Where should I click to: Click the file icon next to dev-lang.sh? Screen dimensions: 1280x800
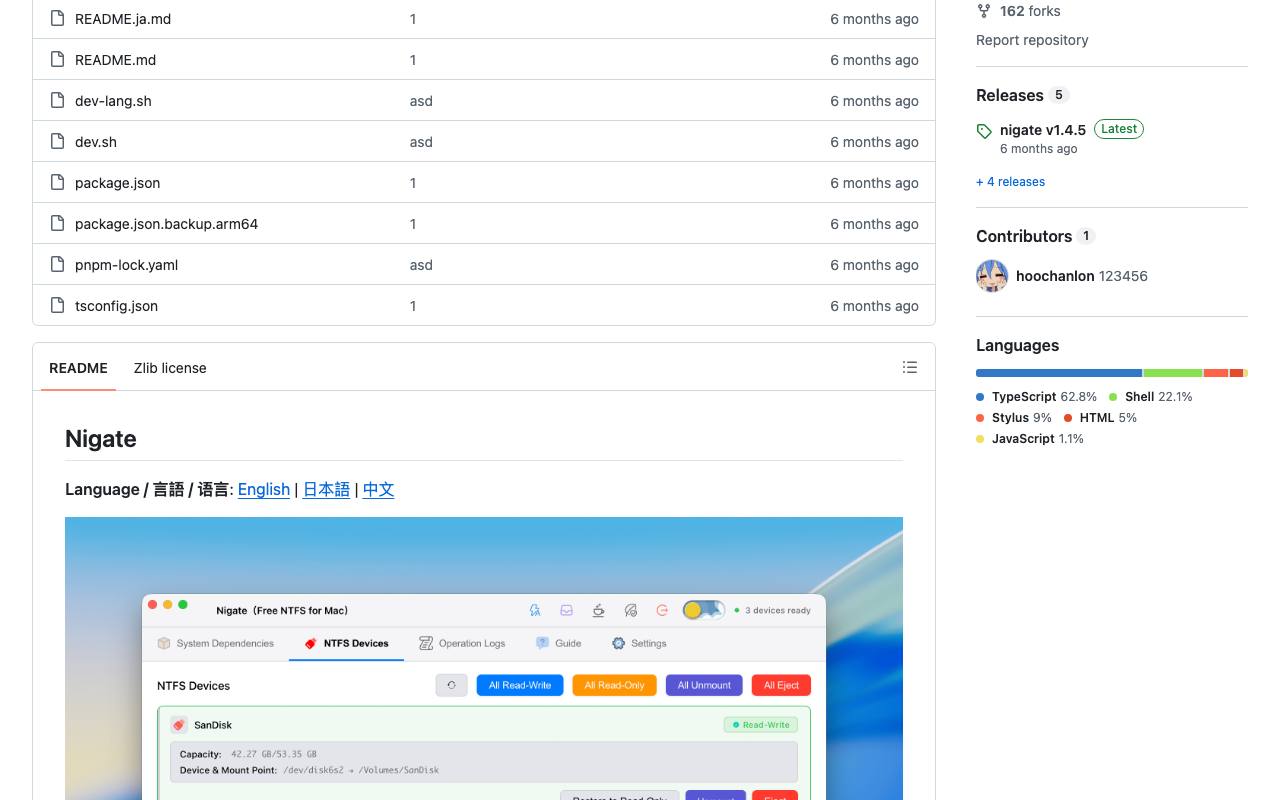click(x=57, y=100)
